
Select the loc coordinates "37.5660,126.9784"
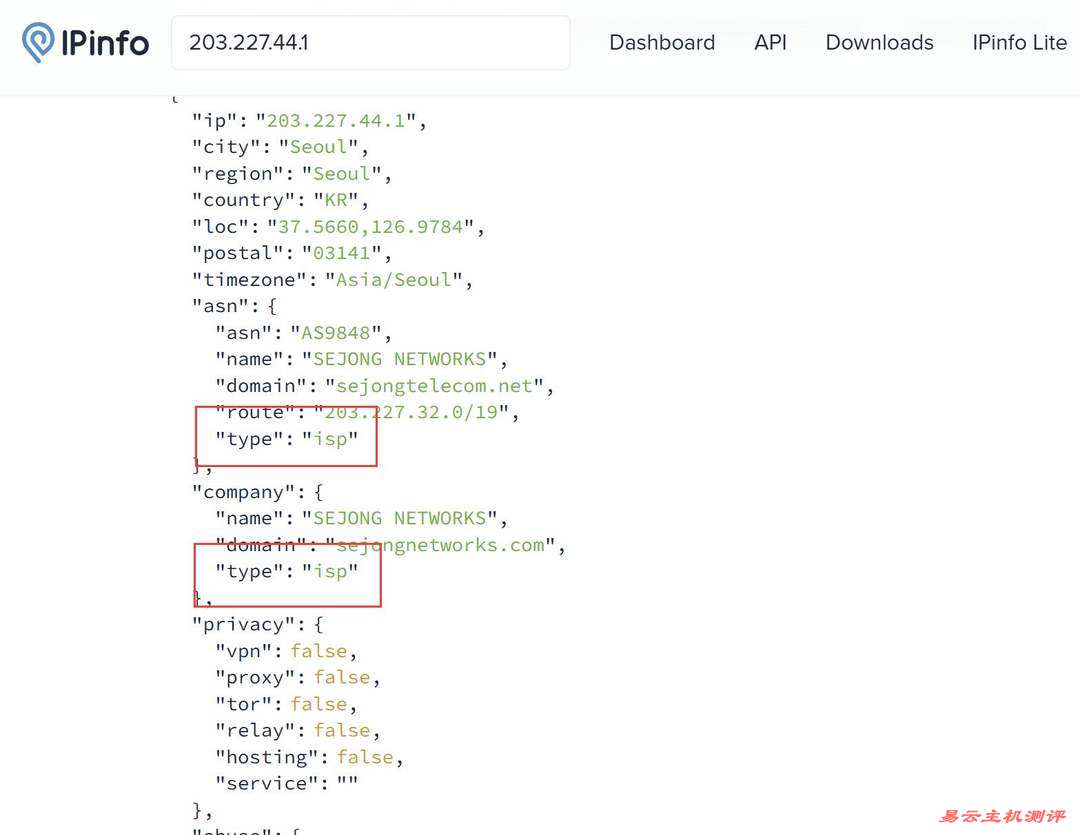point(370,227)
